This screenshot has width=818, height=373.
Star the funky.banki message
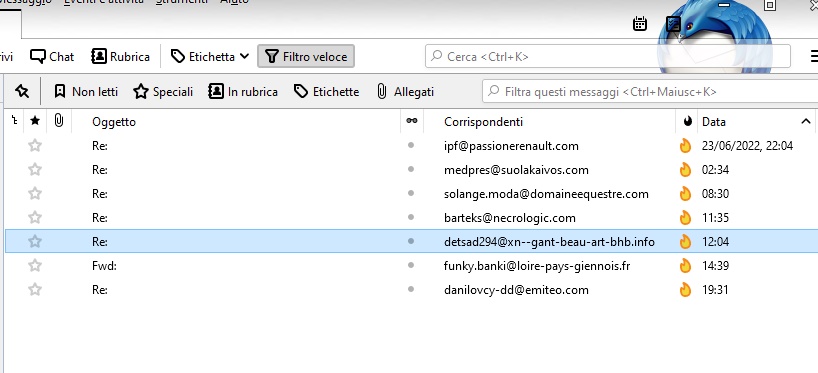35,266
